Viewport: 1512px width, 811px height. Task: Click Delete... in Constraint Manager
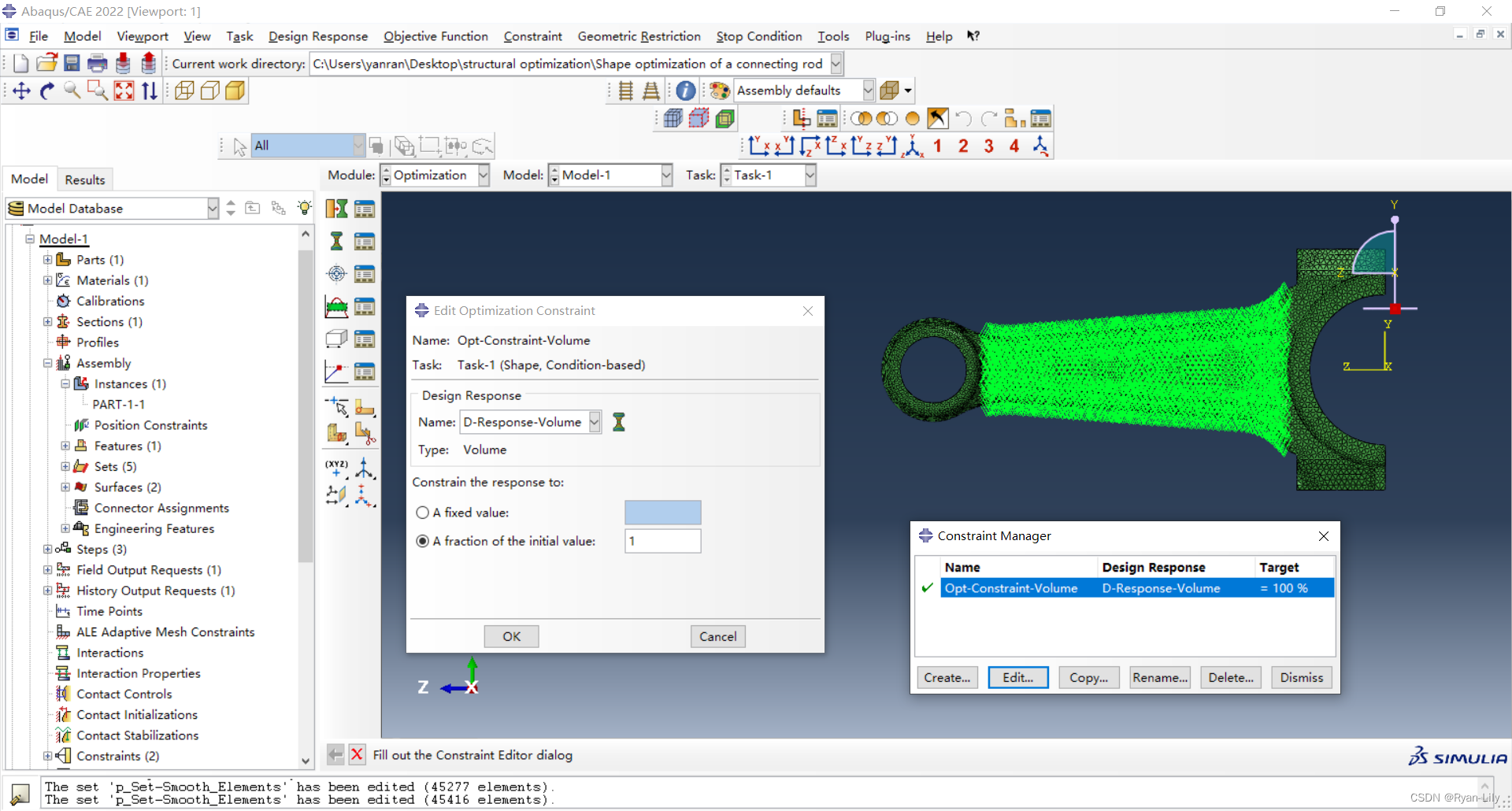pyautogui.click(x=1231, y=677)
